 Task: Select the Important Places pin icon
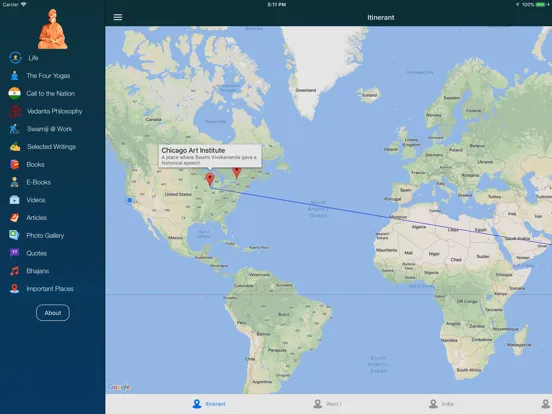pos(14,289)
